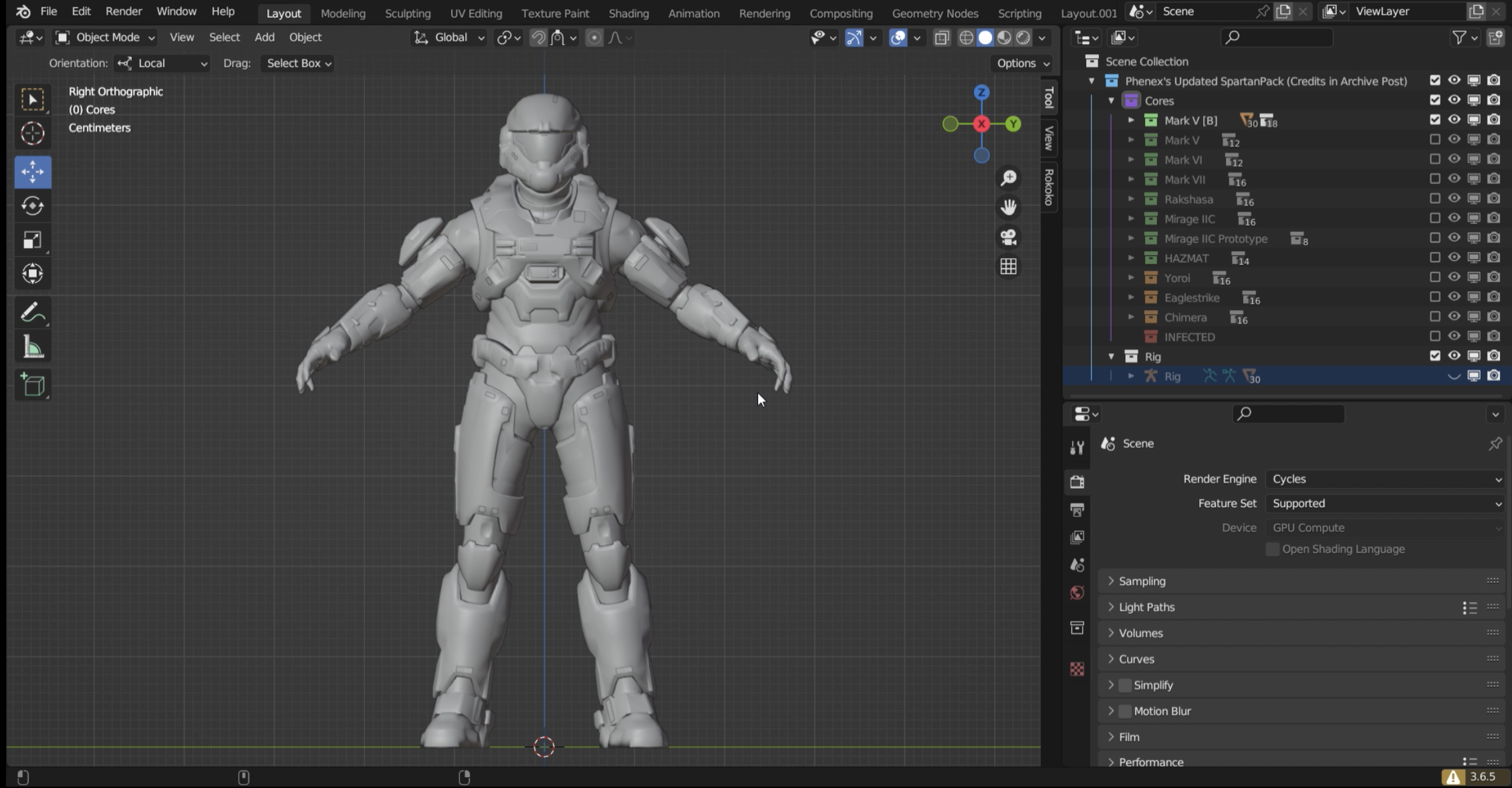Open Scene properties tab icon
The image size is (1512, 788).
click(x=1077, y=565)
